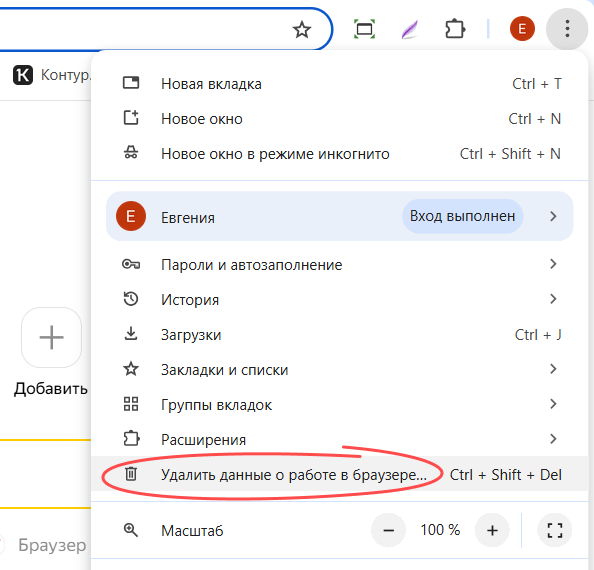
Task: Click the three-dot Chrome menu button
Action: (x=567, y=29)
